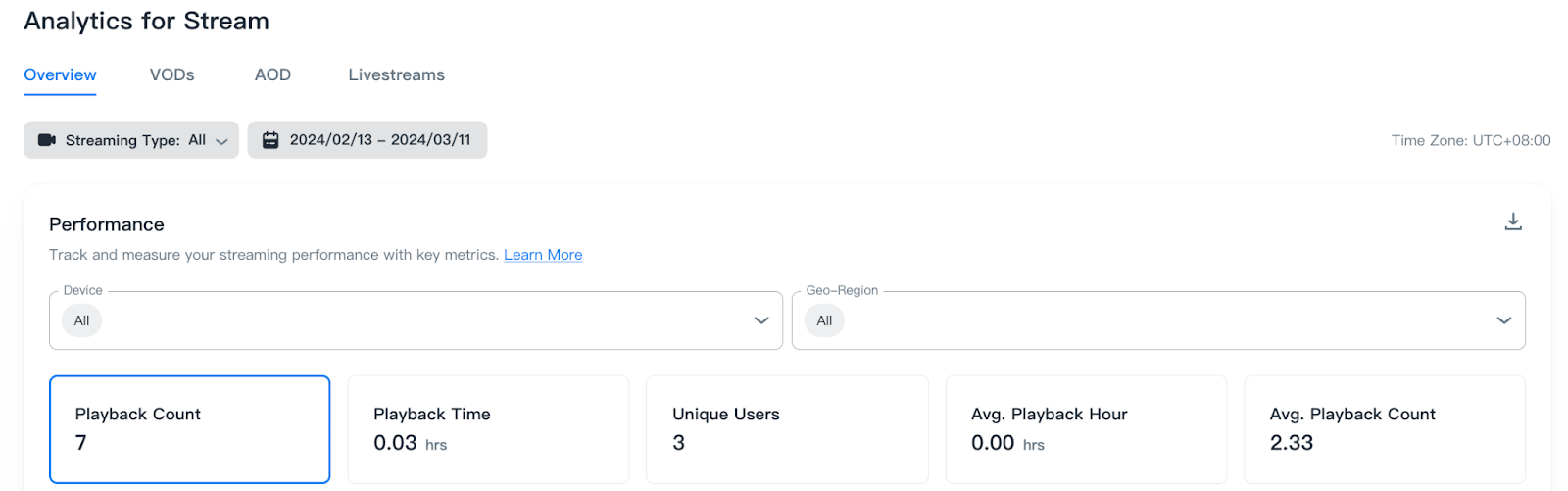Viewport: 1568px width, 491px height.
Task: Click the calendar icon in the date filter
Action: click(x=270, y=140)
